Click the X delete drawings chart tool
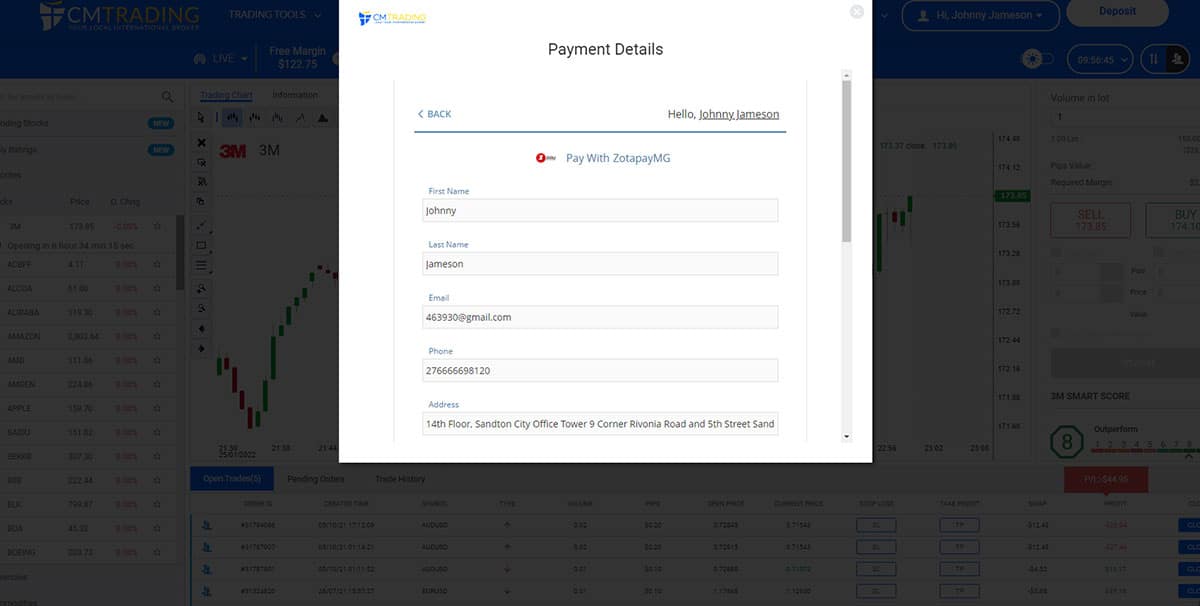Image resolution: width=1200 pixels, height=606 pixels. (x=202, y=143)
